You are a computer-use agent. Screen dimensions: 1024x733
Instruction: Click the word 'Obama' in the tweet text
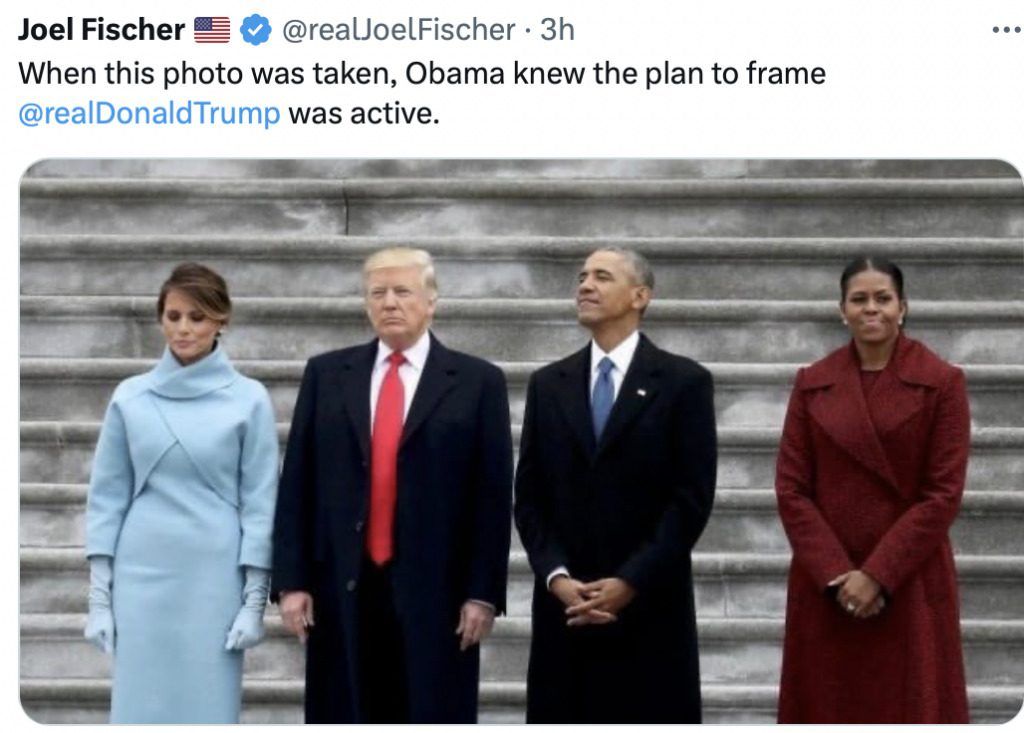point(455,73)
